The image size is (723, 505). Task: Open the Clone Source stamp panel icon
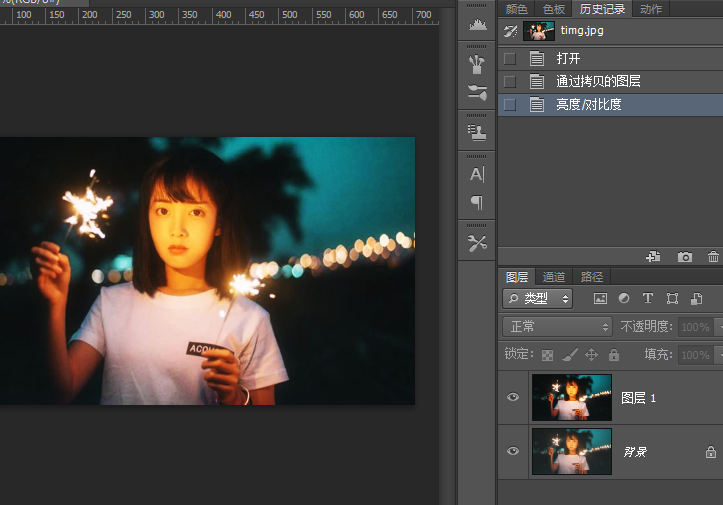pyautogui.click(x=477, y=132)
